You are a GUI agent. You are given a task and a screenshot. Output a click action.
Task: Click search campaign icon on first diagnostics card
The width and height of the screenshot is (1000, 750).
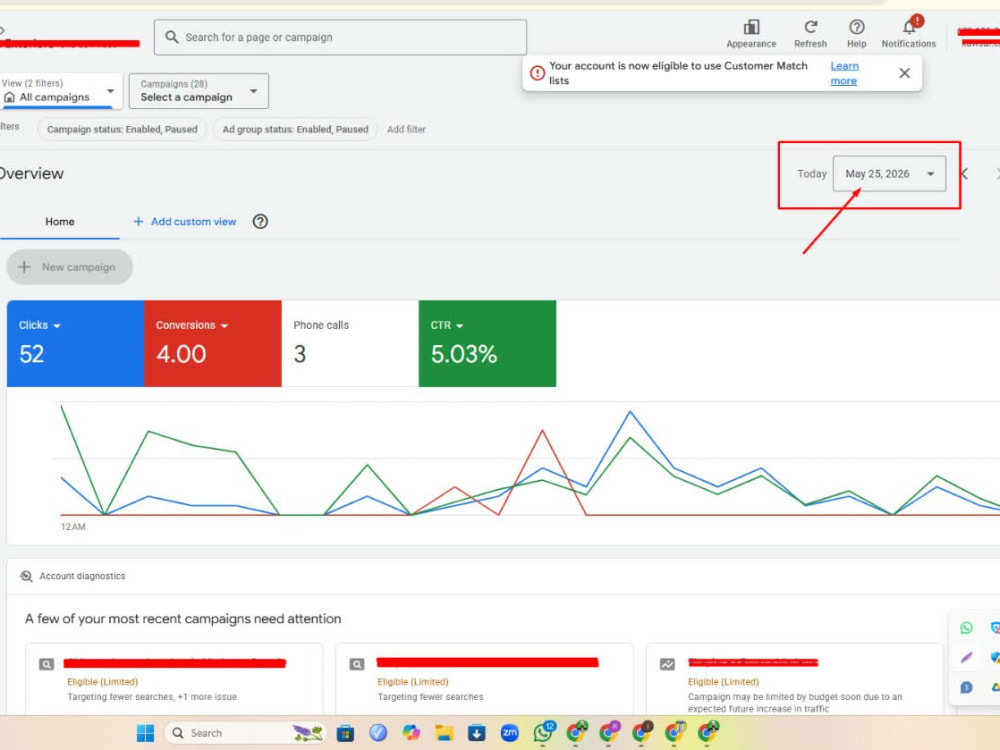point(47,664)
